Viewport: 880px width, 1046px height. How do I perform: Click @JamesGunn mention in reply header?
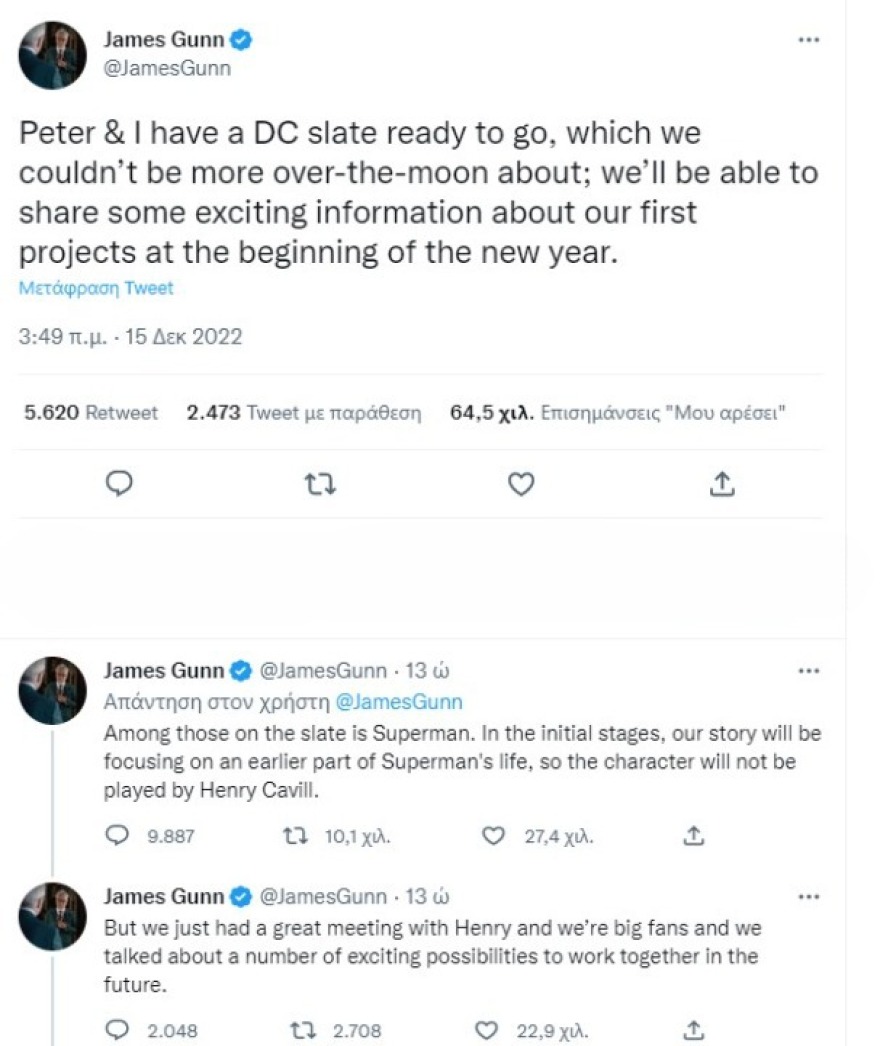[409, 702]
